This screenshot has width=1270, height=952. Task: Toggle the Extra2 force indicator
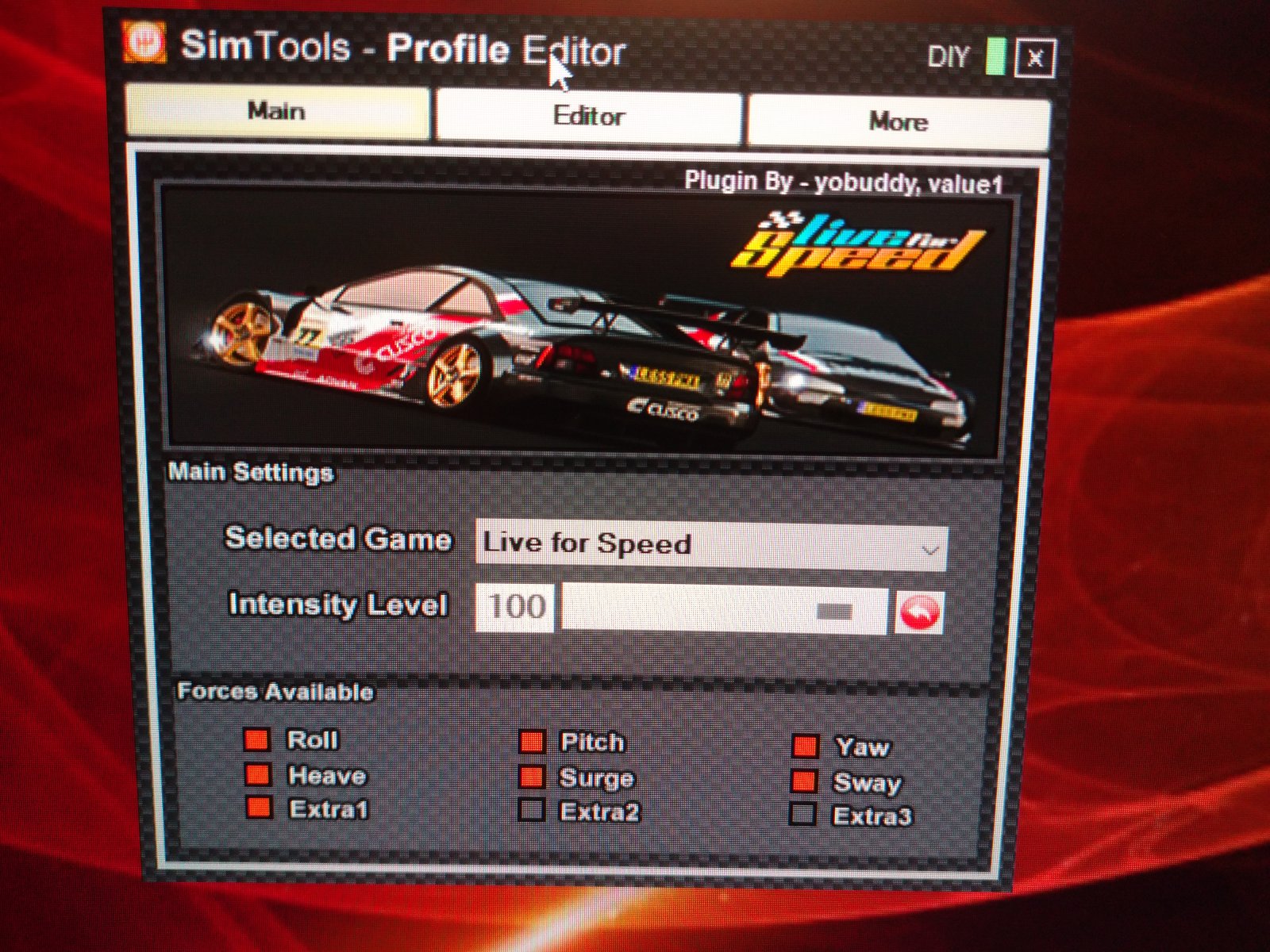[x=531, y=810]
